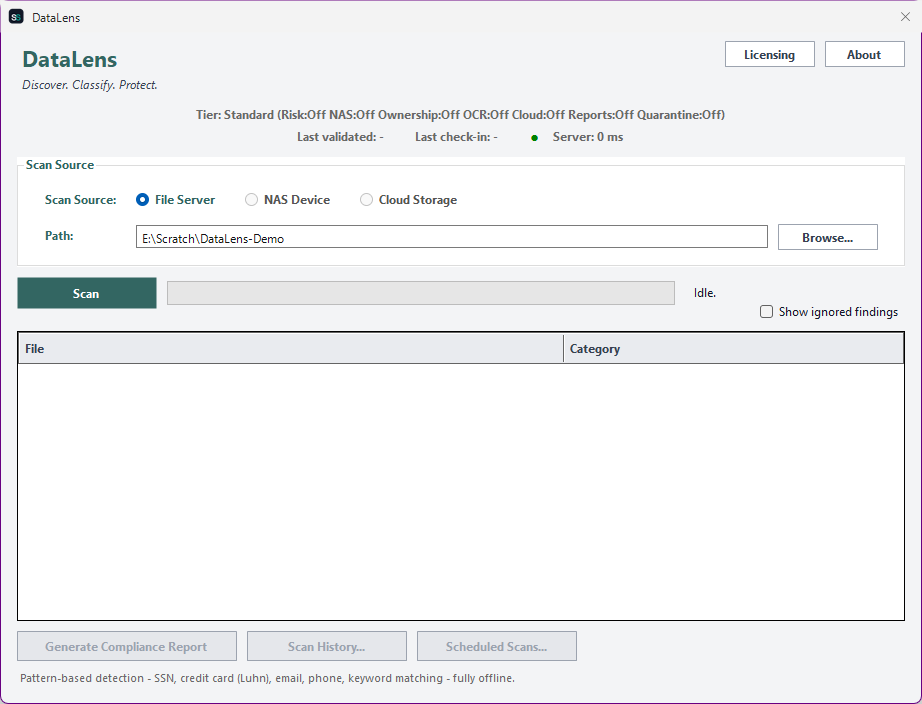Click the green server status indicator
Screen dimensions: 922x704
click(535, 138)
